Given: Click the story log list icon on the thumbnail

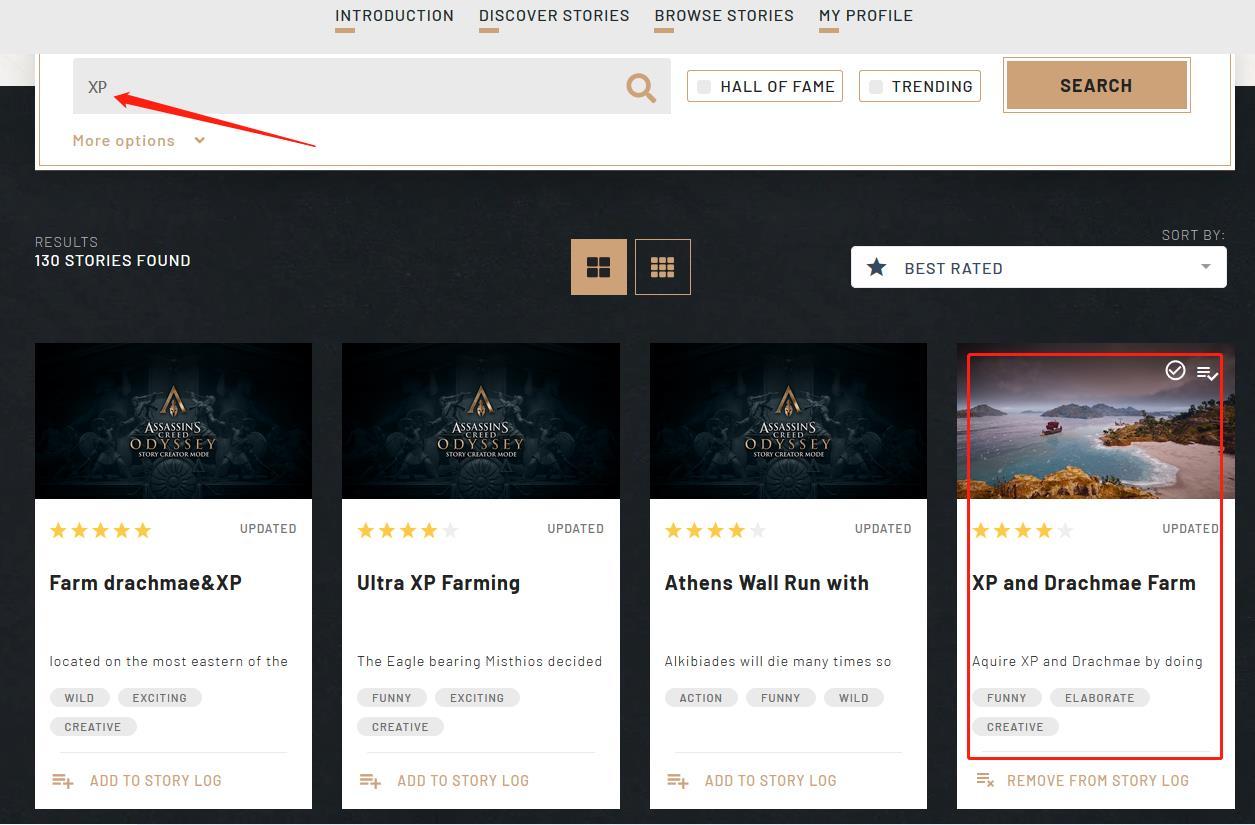Looking at the screenshot, I should 1207,373.
